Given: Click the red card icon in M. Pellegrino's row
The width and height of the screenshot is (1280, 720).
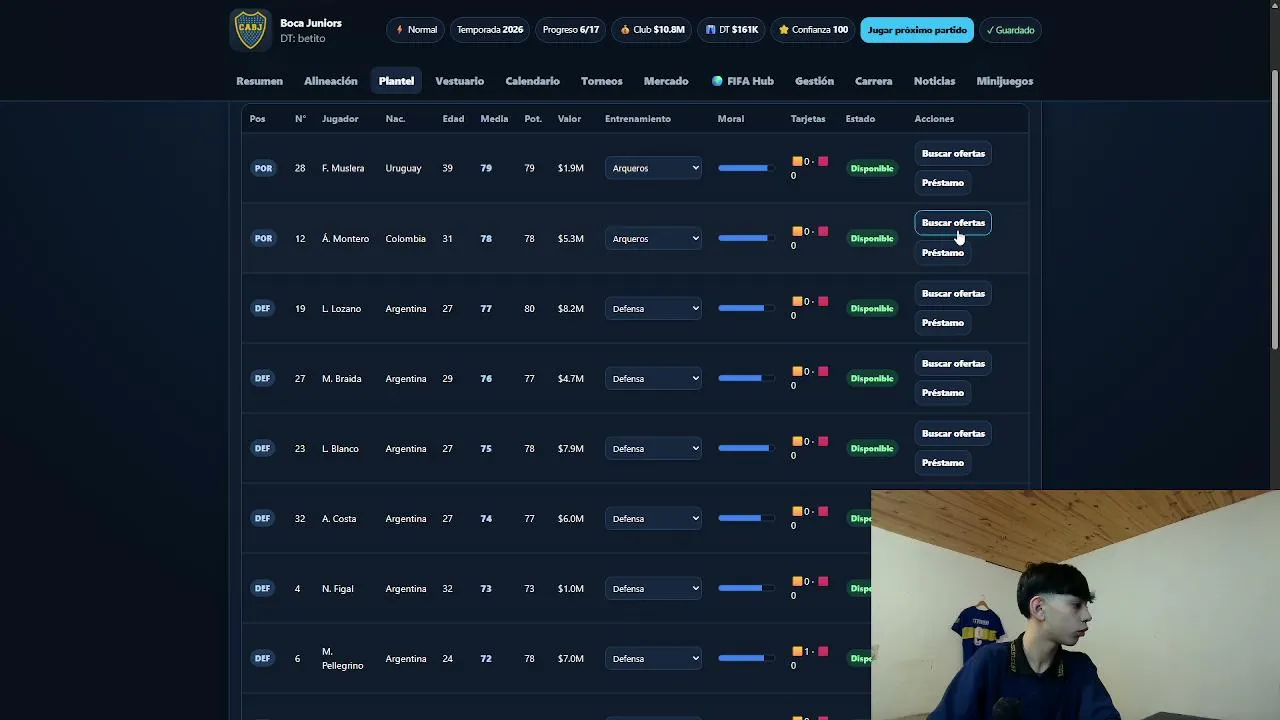Looking at the screenshot, I should [823, 651].
